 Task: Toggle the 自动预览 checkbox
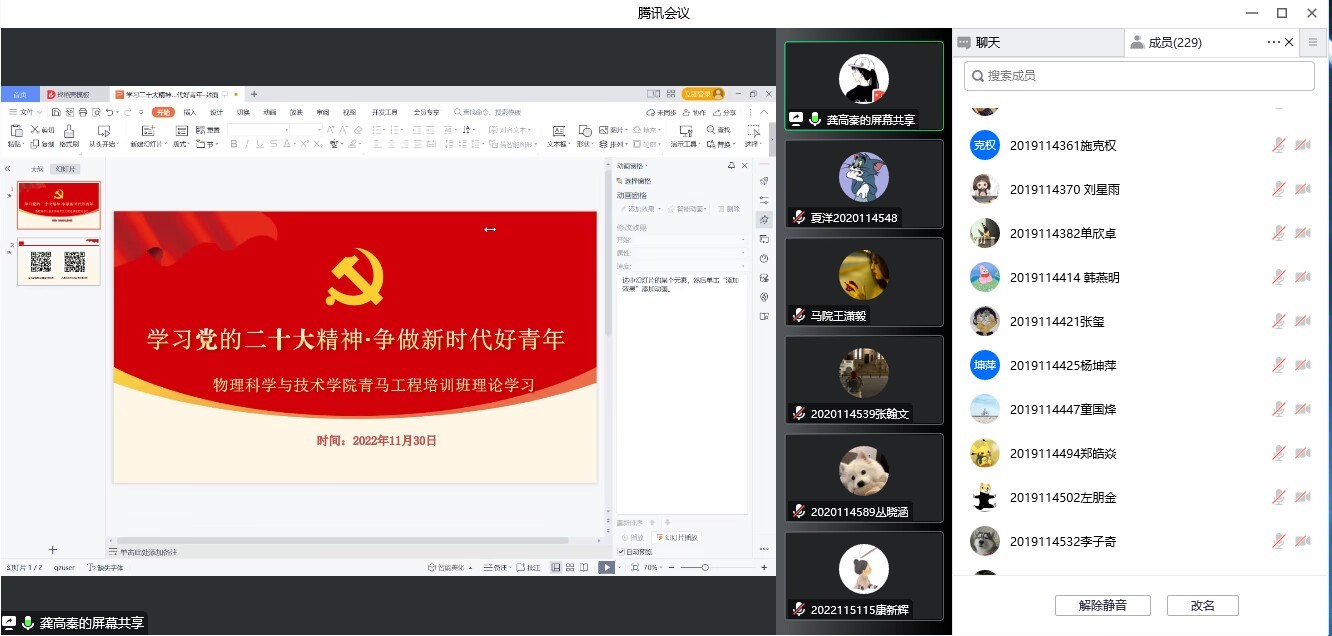click(621, 551)
